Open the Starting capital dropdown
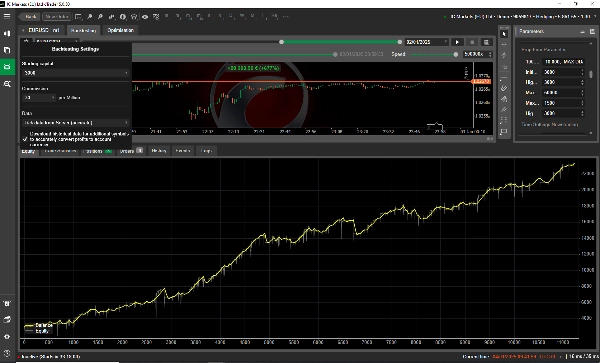 pos(75,73)
